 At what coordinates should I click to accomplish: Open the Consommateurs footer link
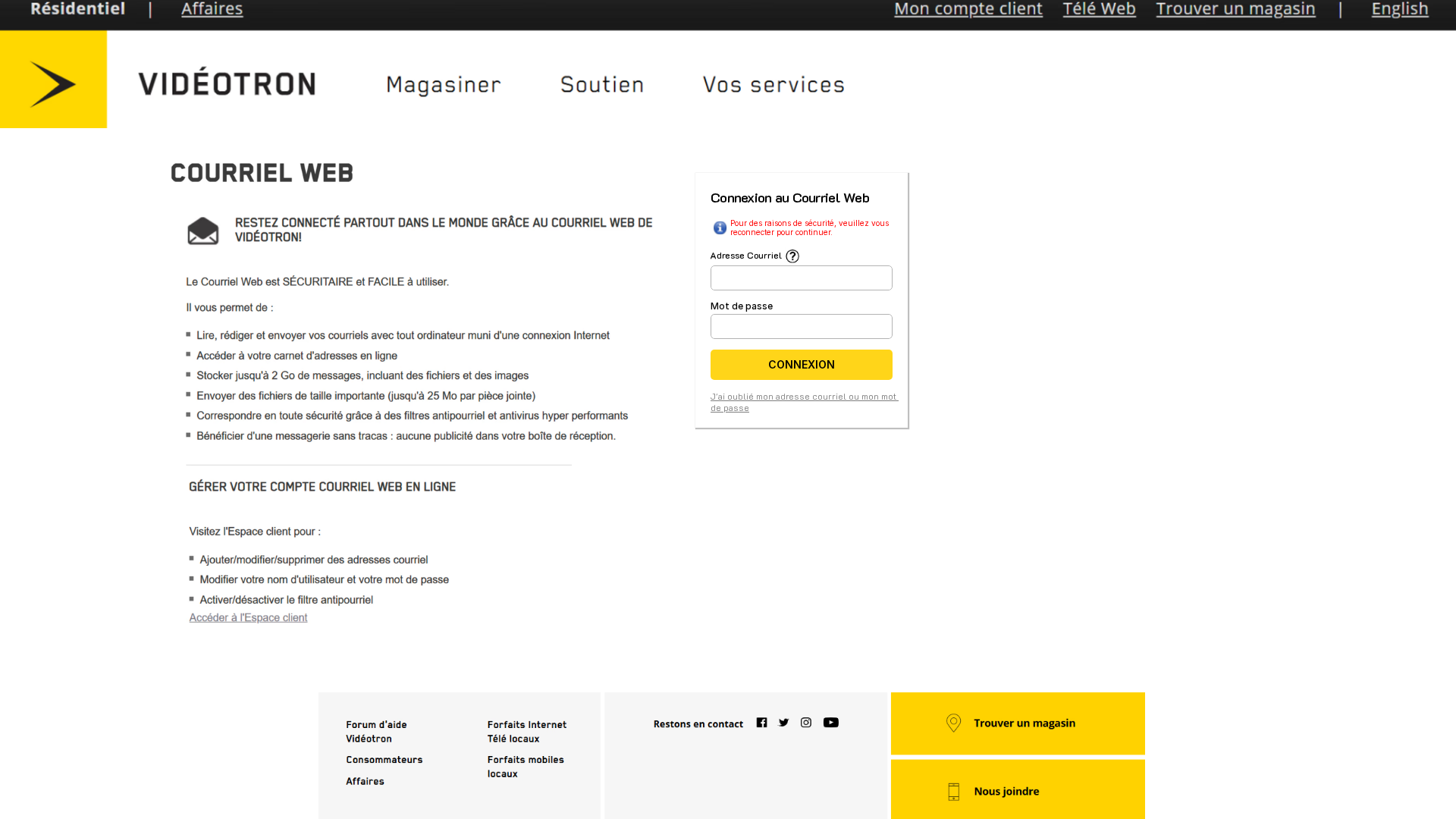(384, 760)
